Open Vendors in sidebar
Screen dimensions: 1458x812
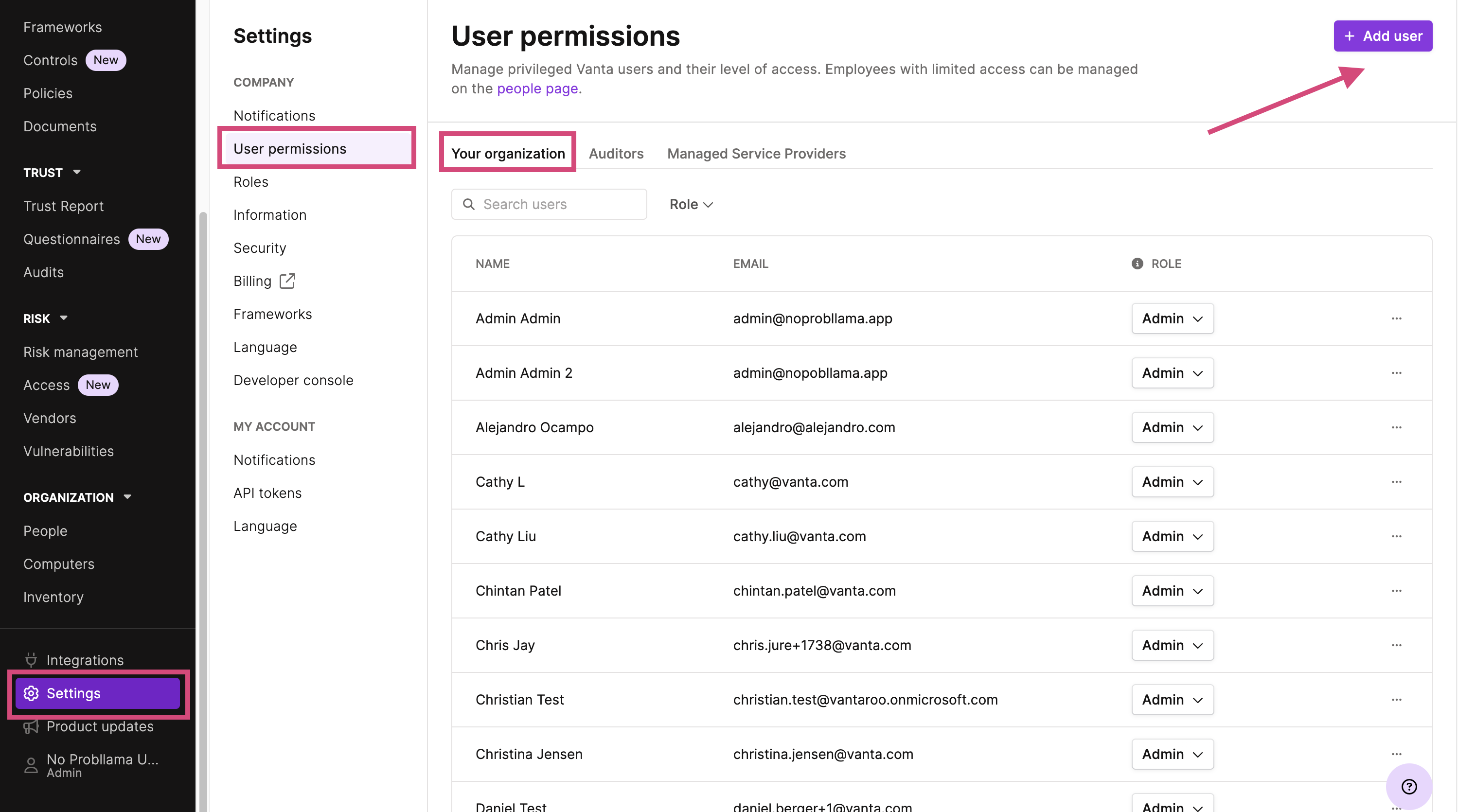[x=49, y=418]
